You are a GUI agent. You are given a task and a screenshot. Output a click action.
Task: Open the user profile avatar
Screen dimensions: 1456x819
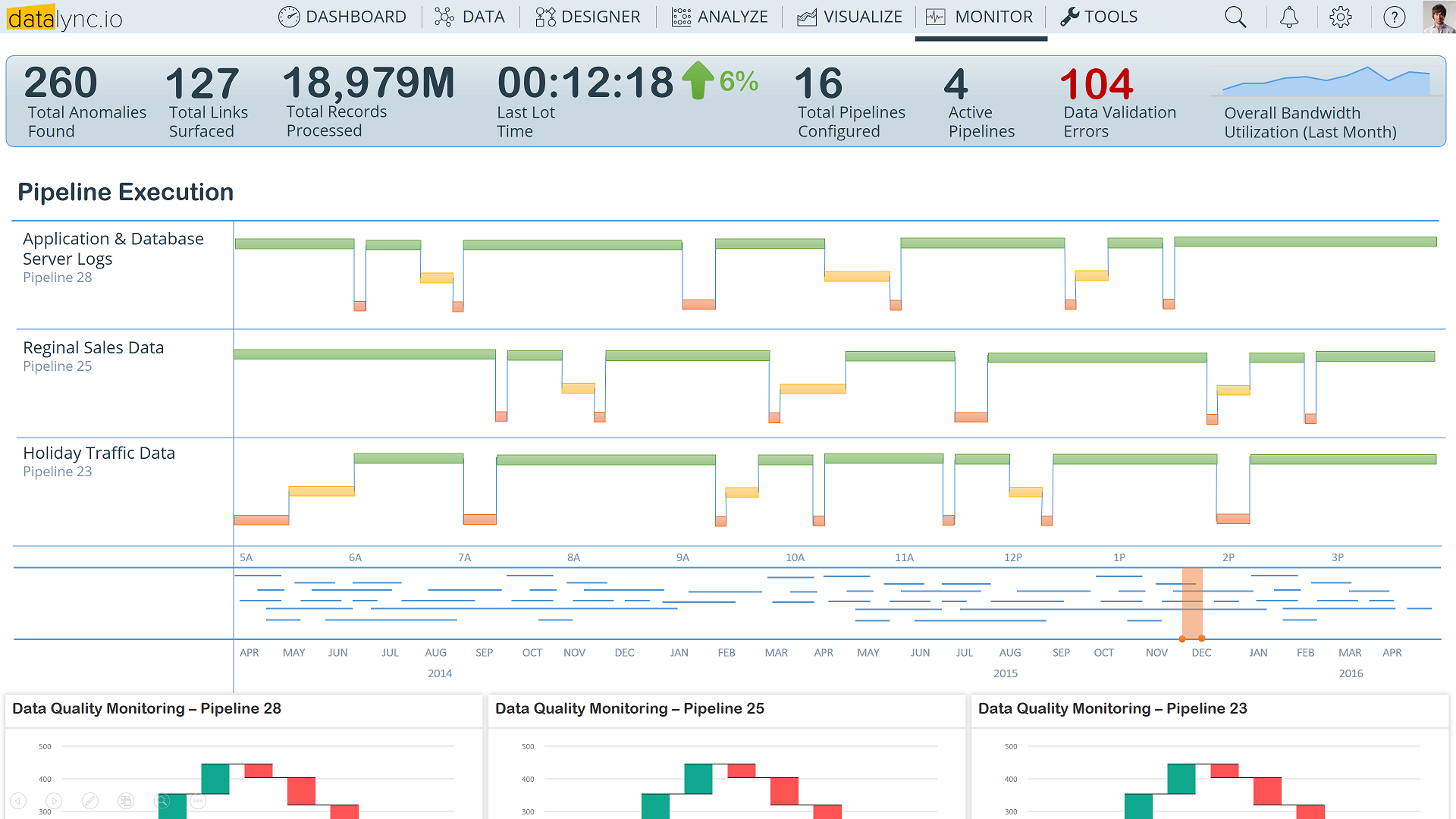tap(1439, 17)
